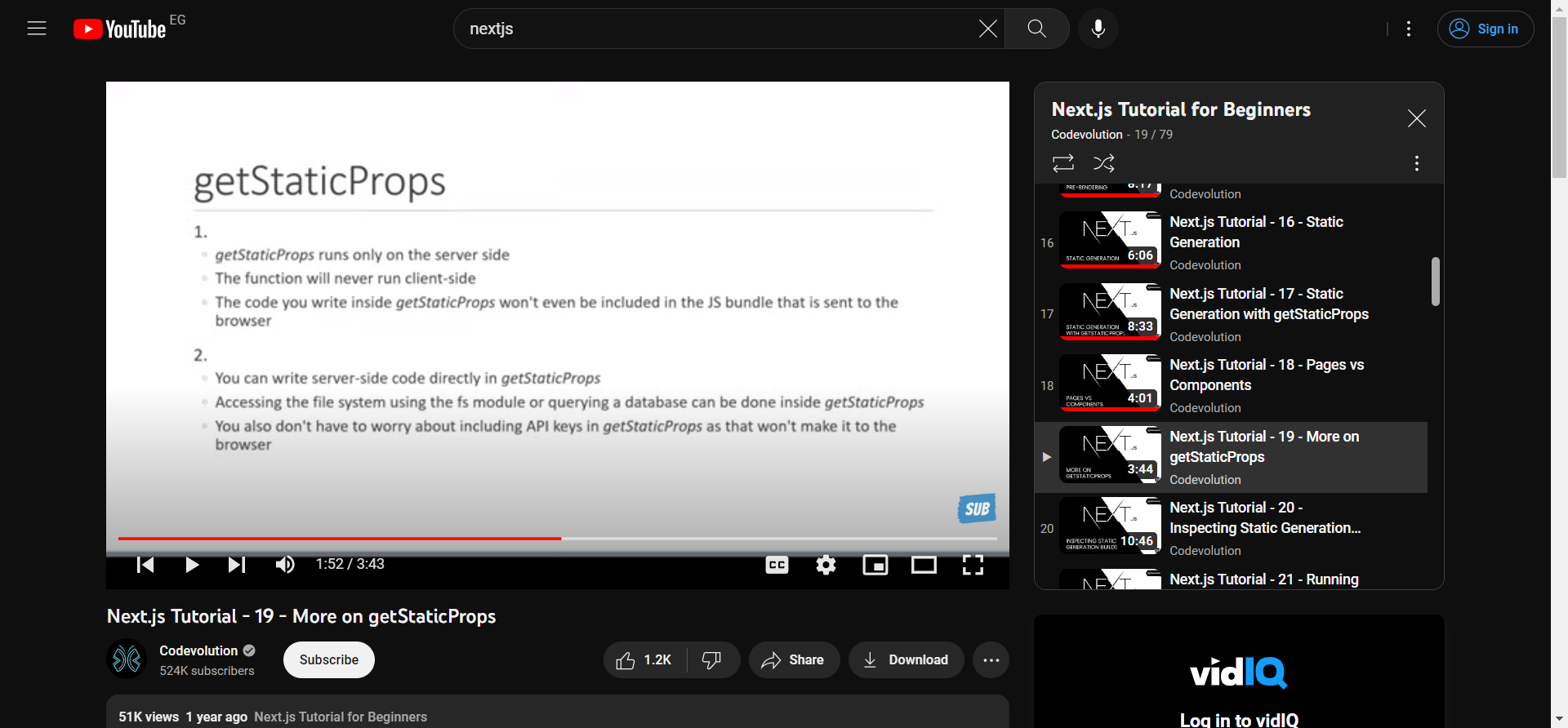Click the Sign in button
Screen dimensions: 1568x728
[1485, 29]
